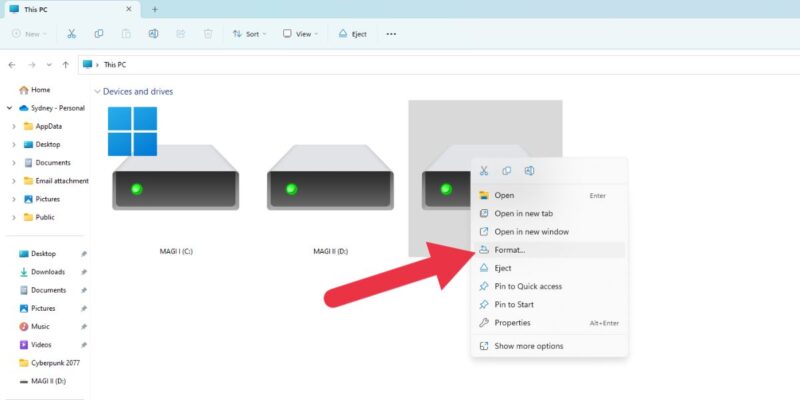The image size is (800, 400).
Task: Select the MAGI II (D:) drive
Action: tap(331, 180)
